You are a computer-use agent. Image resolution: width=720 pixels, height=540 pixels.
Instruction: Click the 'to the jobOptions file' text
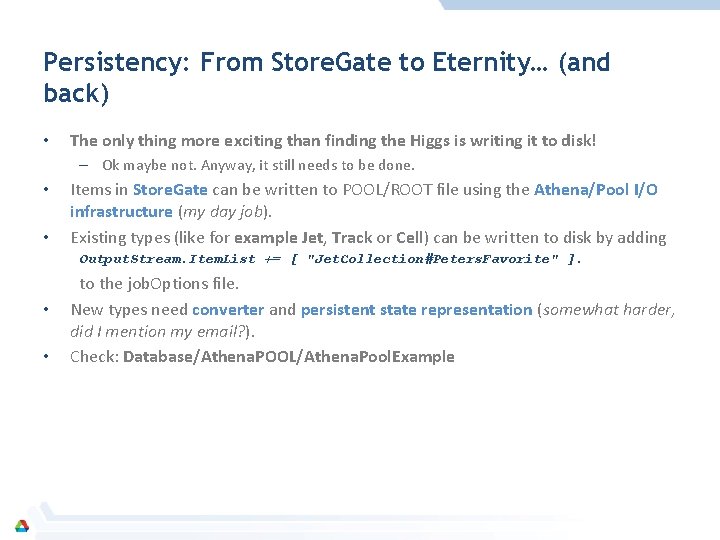click(x=159, y=284)
